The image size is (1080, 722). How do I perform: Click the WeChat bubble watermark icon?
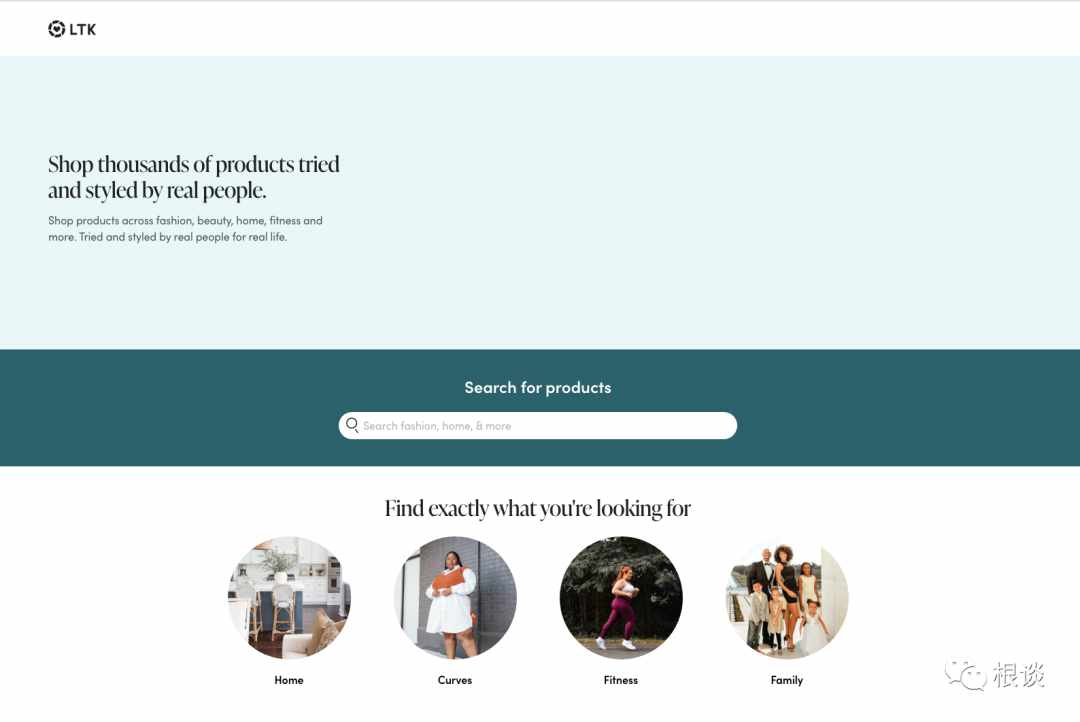(966, 674)
